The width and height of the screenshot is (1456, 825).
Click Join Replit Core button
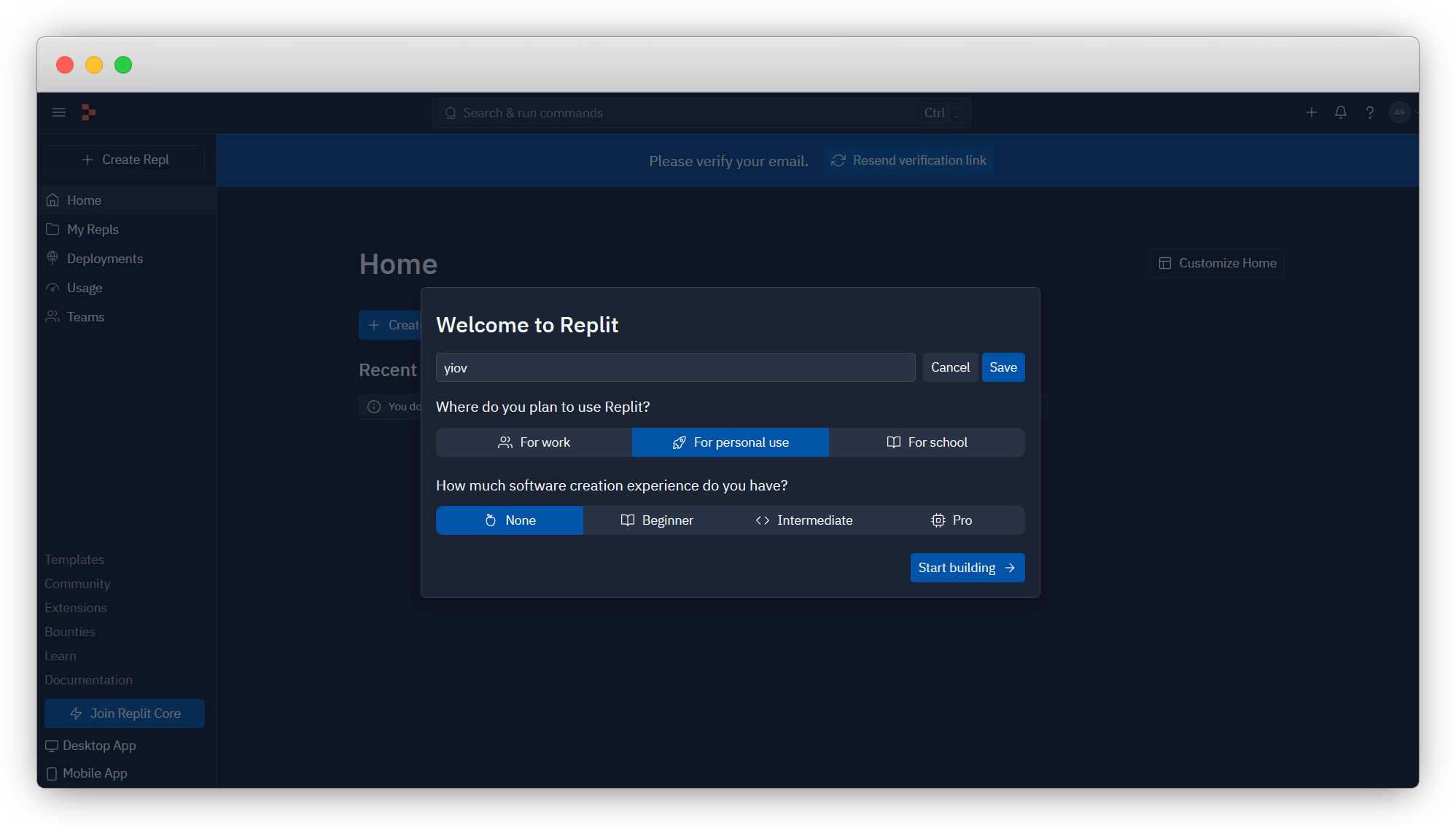125,713
